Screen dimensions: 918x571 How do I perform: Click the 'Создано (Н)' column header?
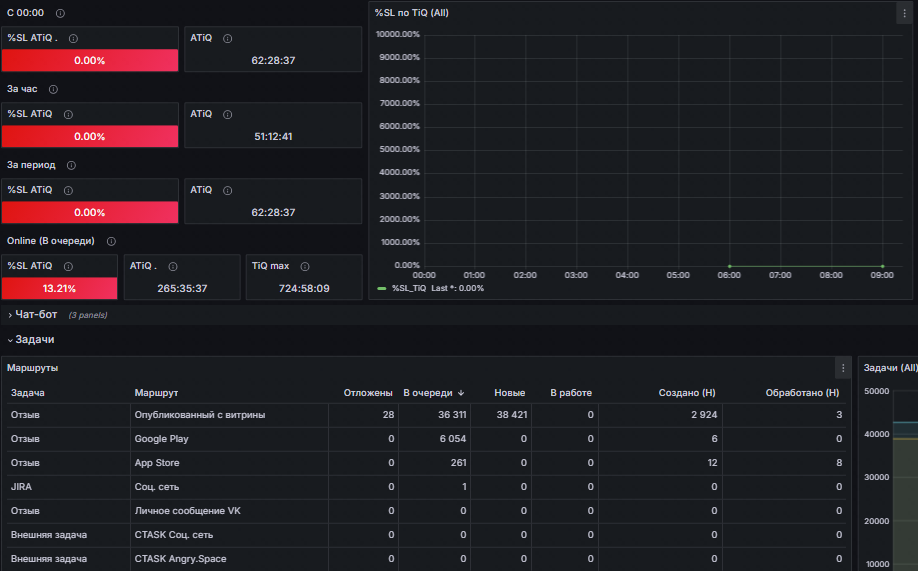click(687, 393)
